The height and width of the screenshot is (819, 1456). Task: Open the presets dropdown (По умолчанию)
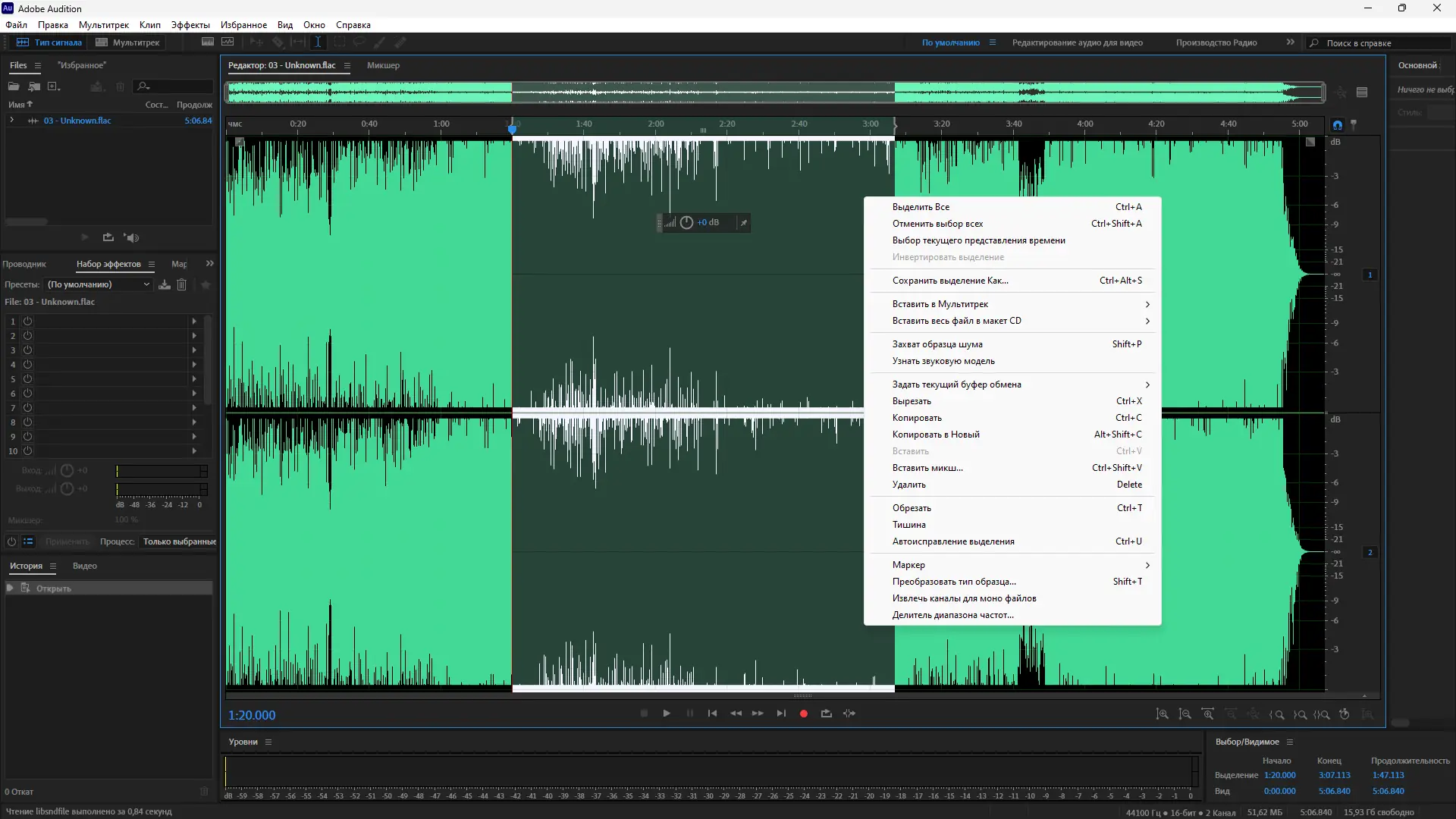tap(99, 284)
